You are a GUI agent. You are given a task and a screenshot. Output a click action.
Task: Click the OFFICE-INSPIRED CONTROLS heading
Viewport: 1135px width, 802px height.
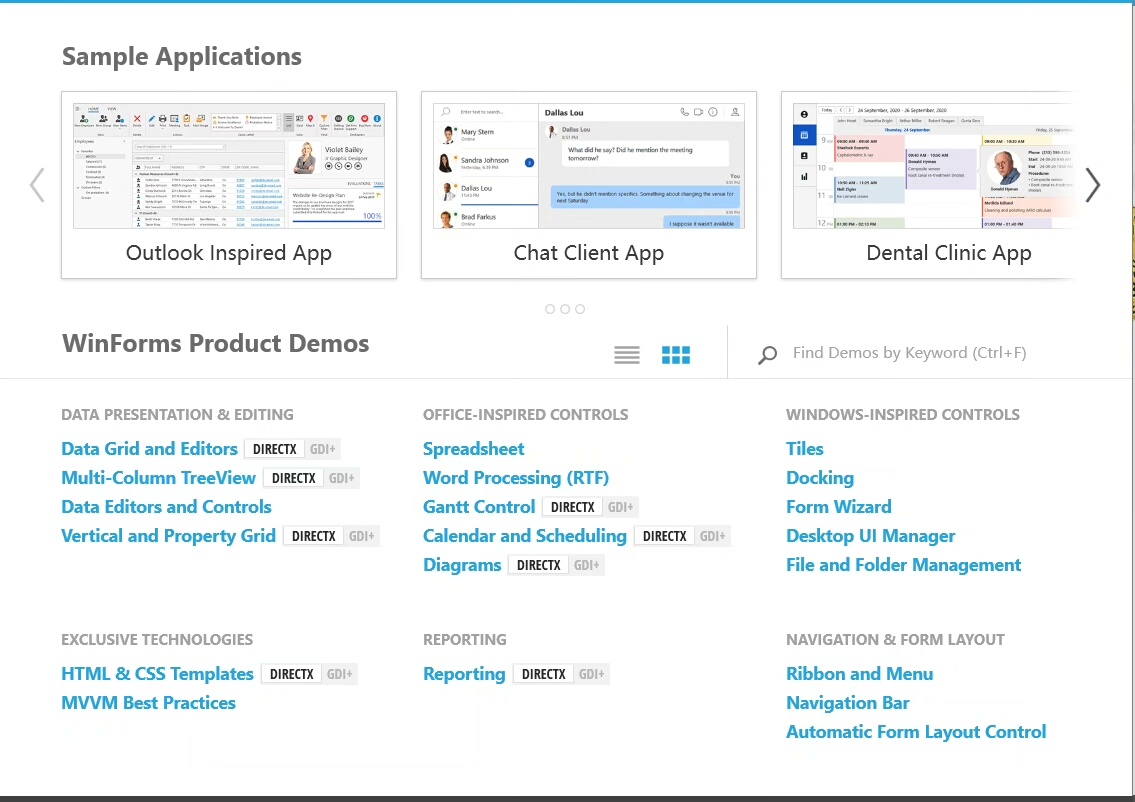526,415
